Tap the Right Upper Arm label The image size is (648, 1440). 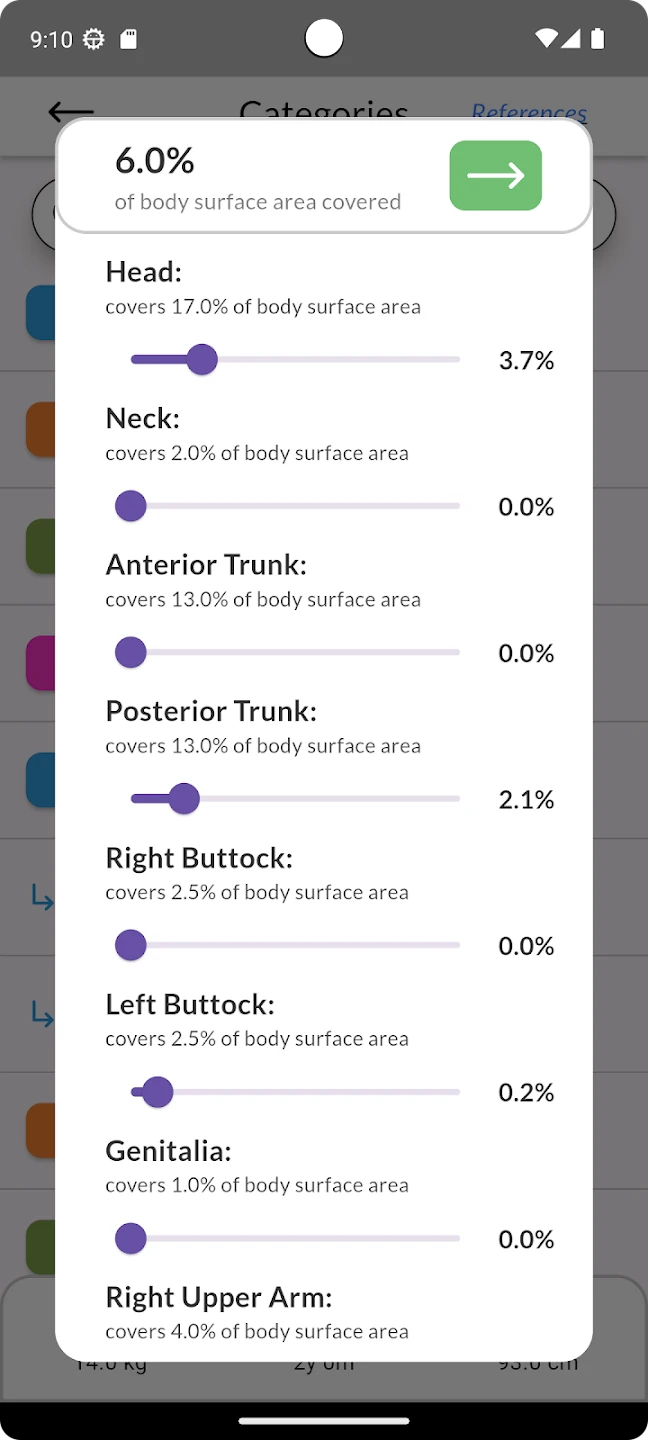[x=219, y=1297]
